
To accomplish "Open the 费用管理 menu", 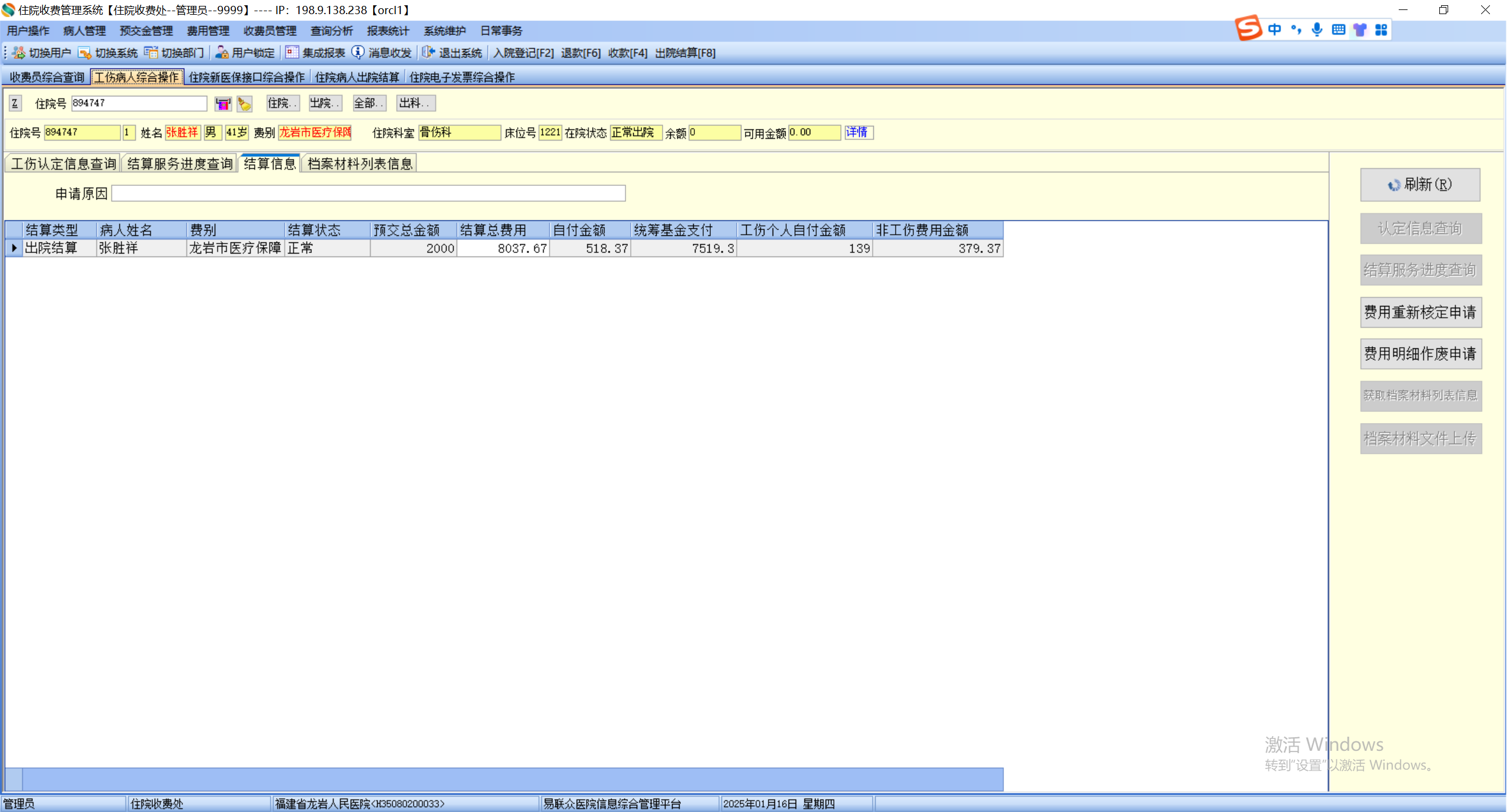I will click(x=208, y=31).
